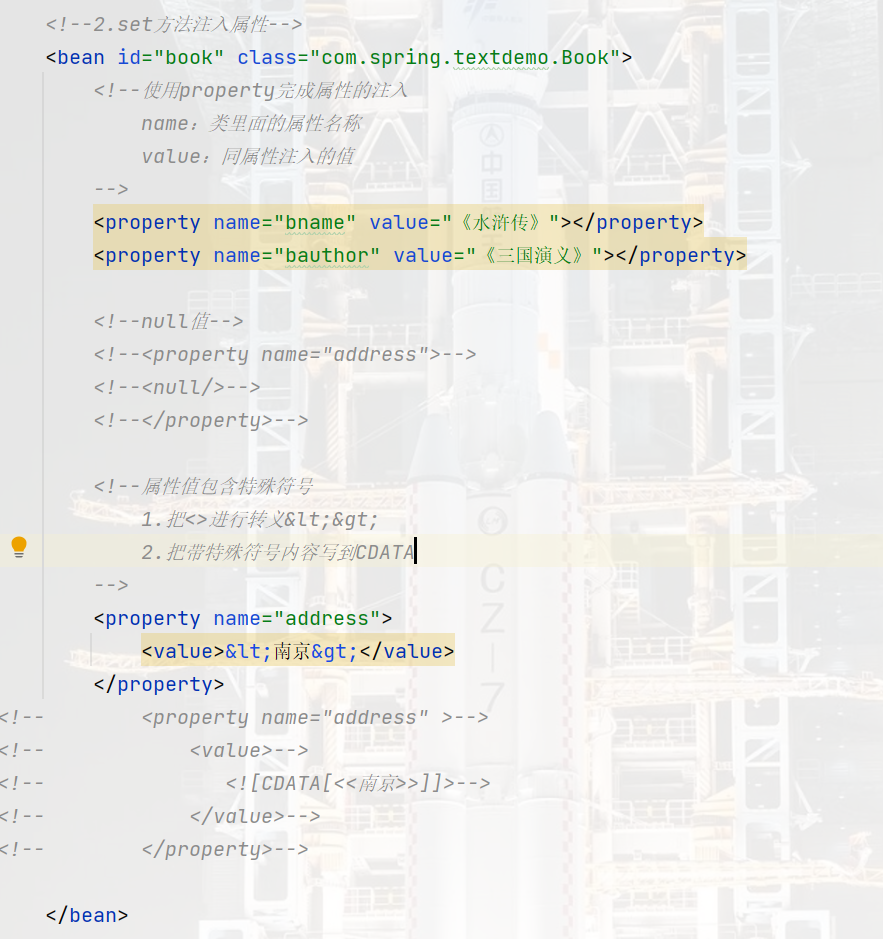This screenshot has width=883, height=939.
Task: Click the property name value "bname"
Action: [315, 223]
